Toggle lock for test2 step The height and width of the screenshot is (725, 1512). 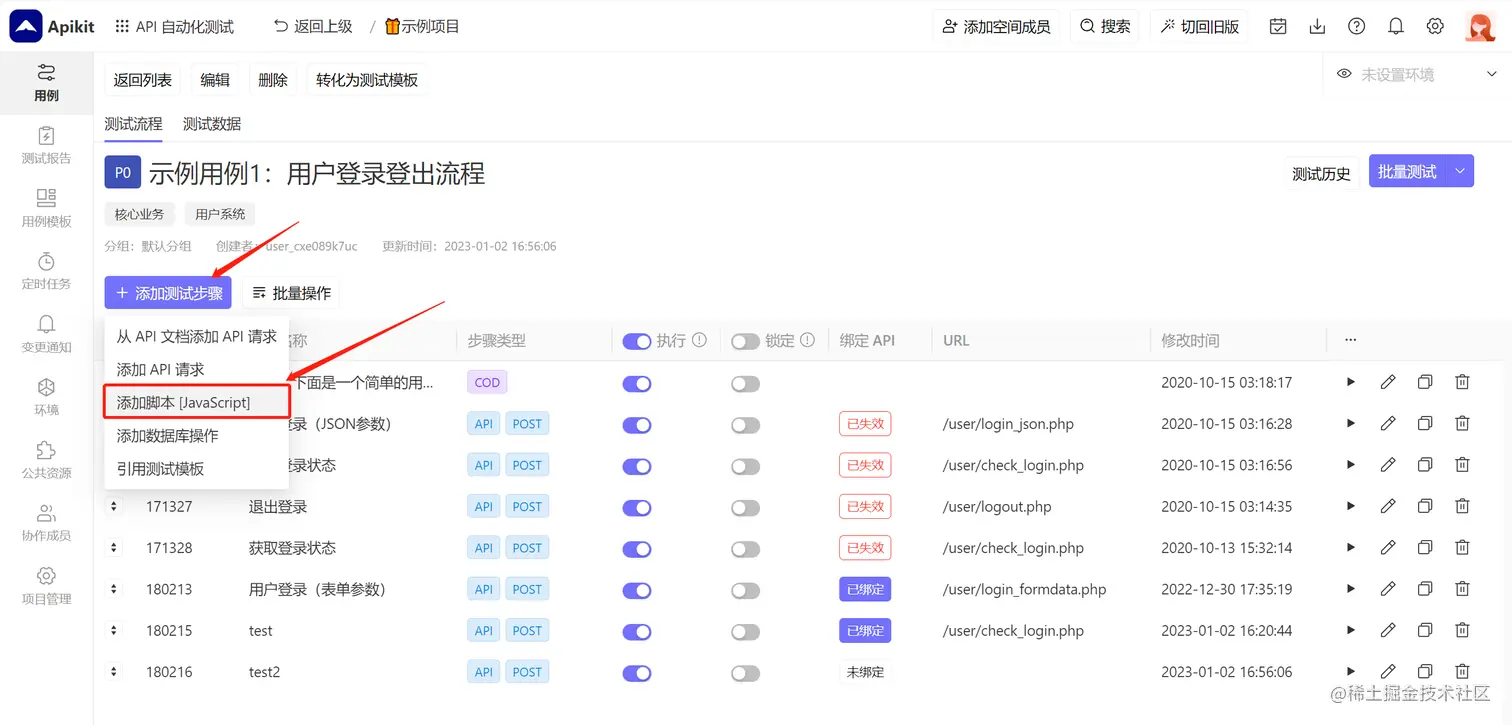click(745, 673)
